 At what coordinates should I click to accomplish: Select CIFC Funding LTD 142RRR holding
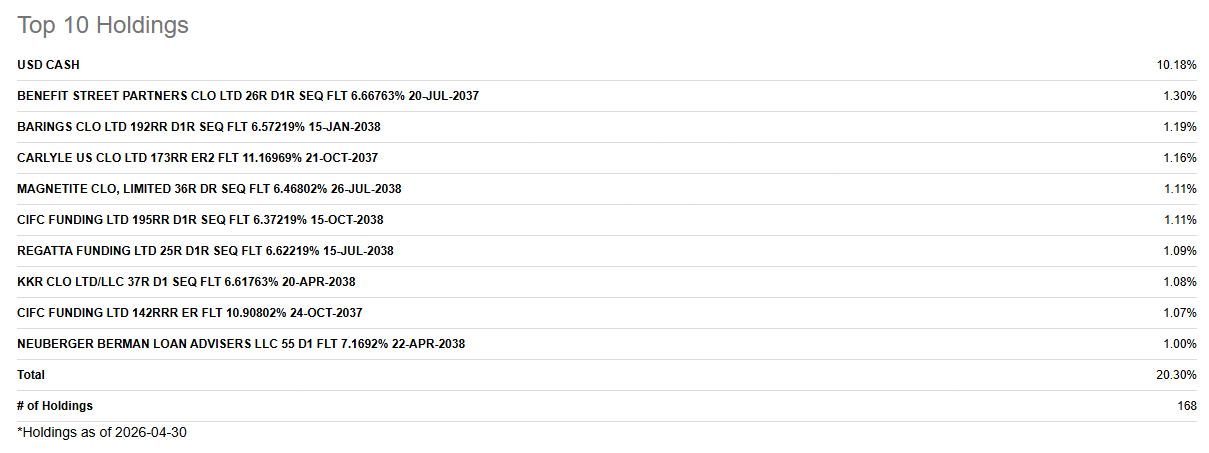click(x=190, y=313)
